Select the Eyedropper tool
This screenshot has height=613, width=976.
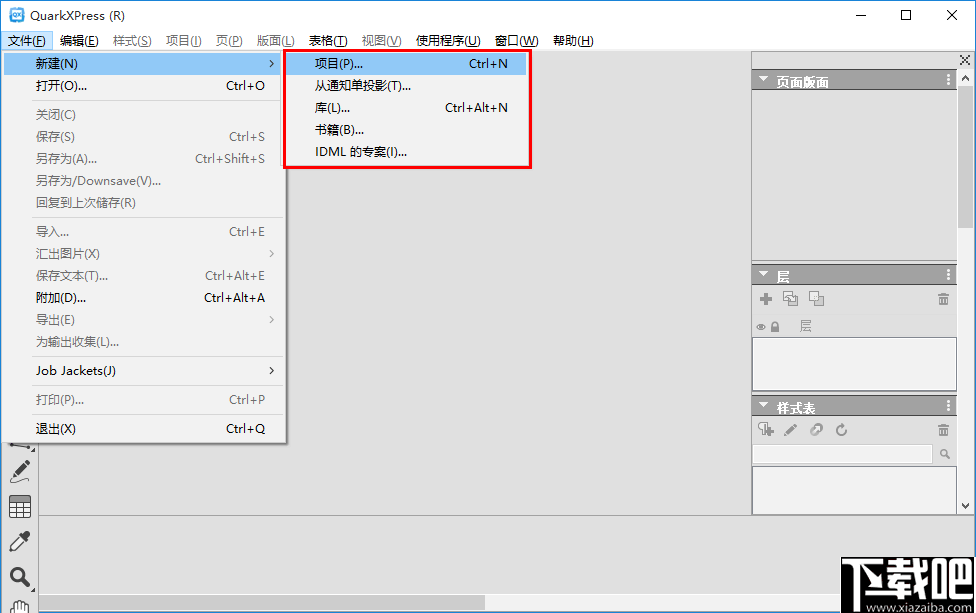click(19, 540)
